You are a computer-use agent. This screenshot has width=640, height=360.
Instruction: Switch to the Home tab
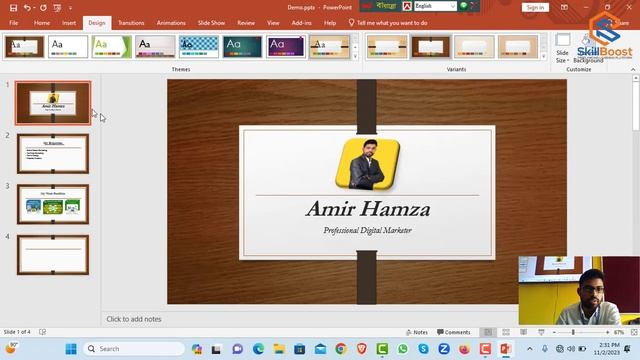click(42, 23)
